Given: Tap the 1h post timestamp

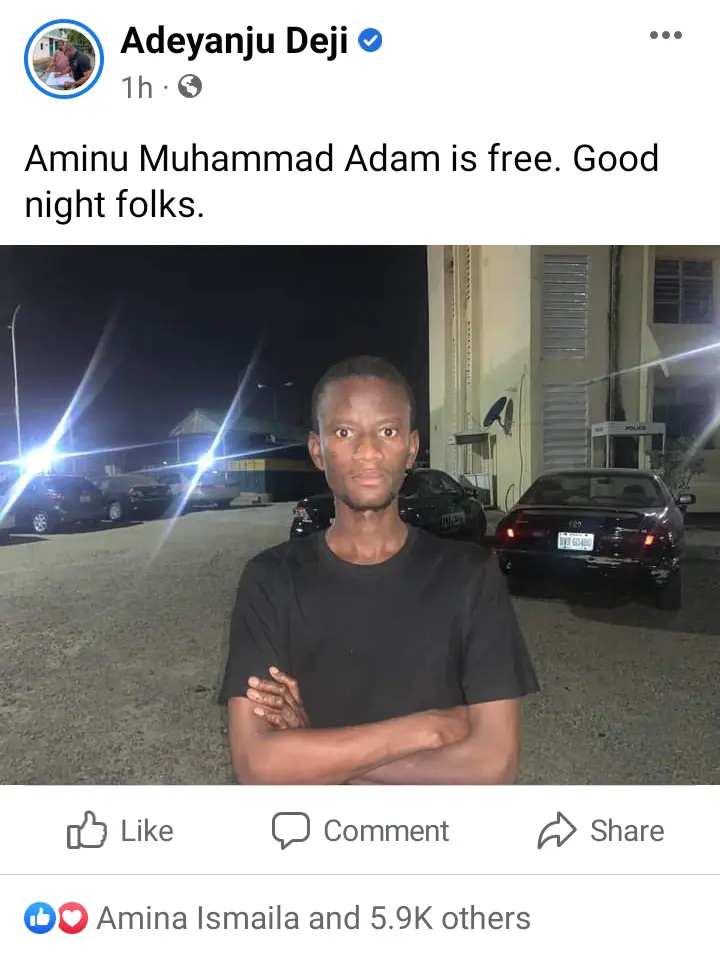Looking at the screenshot, I should 137,88.
